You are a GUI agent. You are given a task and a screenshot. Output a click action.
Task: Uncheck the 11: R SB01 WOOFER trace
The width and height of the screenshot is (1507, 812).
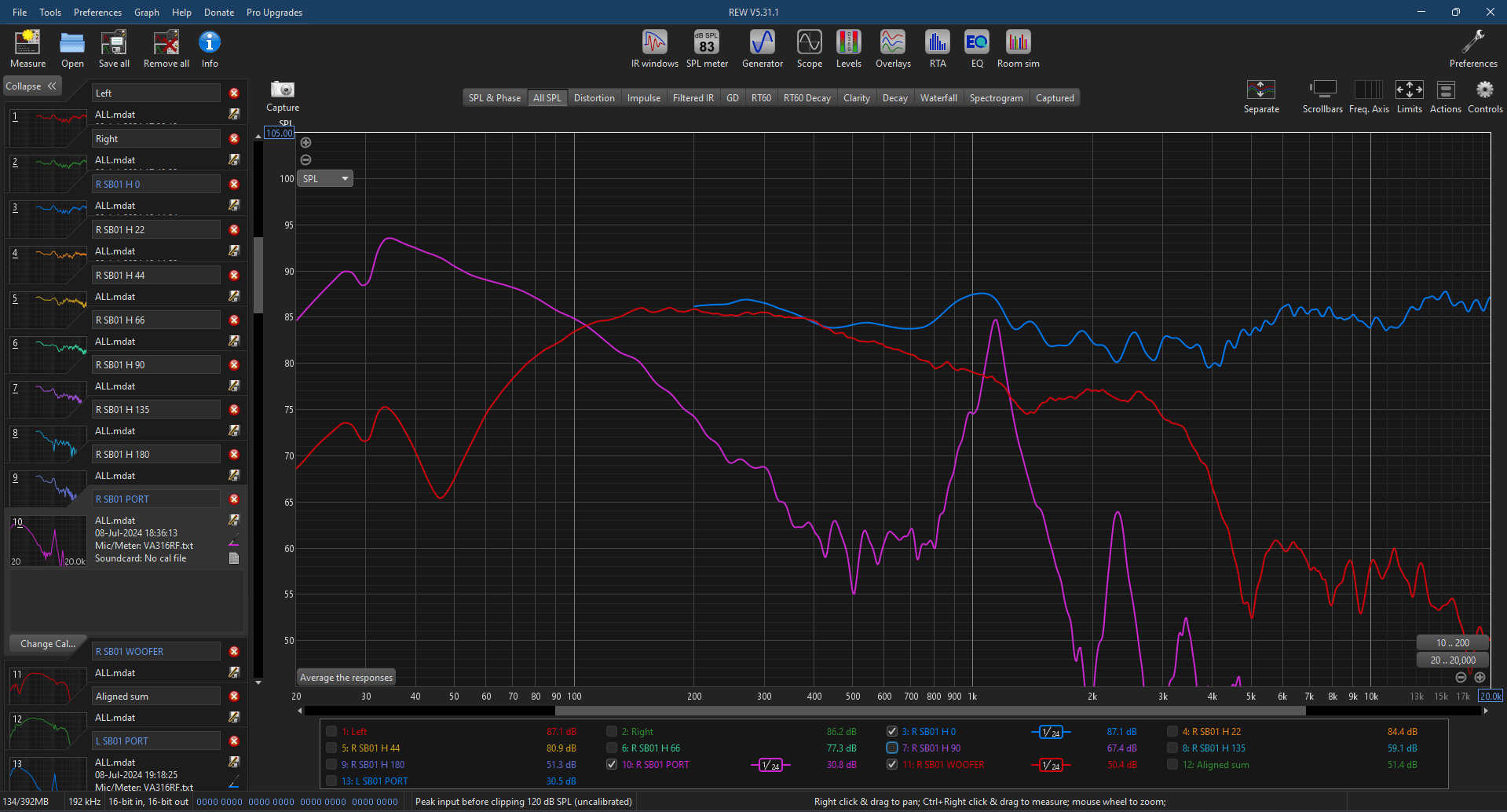pyautogui.click(x=892, y=764)
